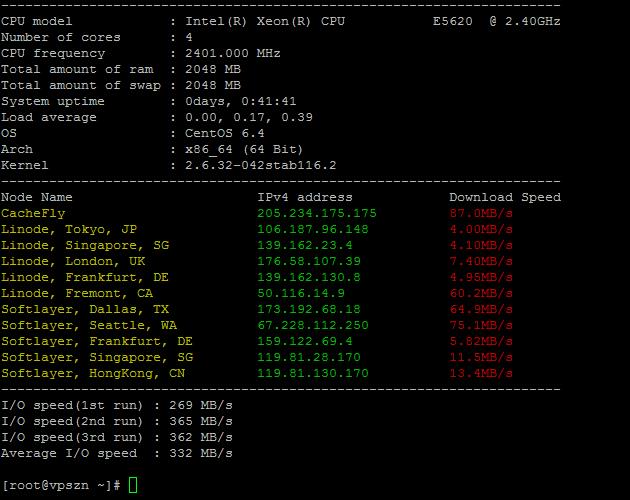
Task: Click IP address 139.162.130.8
Action: pos(309,278)
